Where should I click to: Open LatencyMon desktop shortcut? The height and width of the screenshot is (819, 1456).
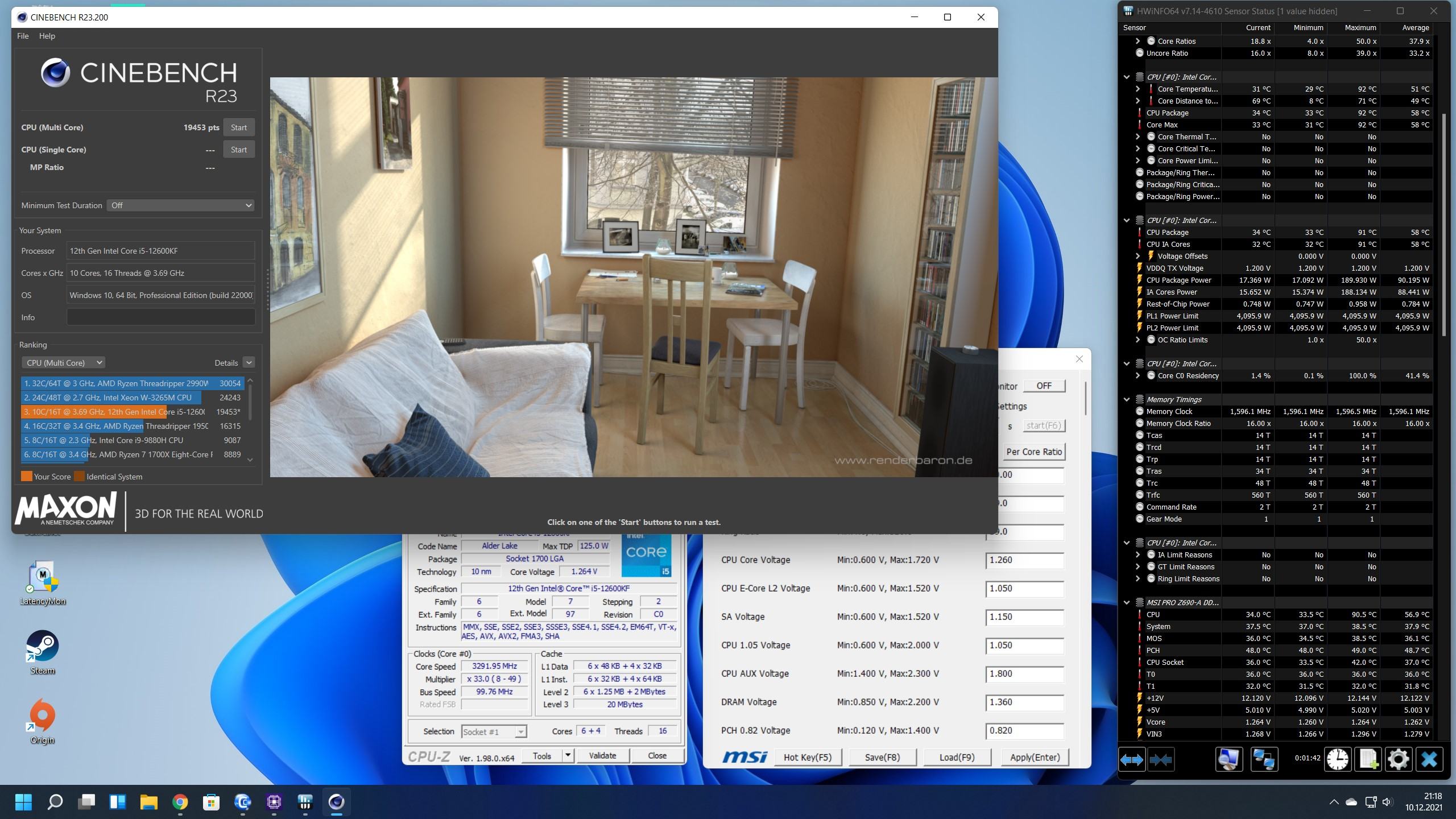(x=42, y=584)
